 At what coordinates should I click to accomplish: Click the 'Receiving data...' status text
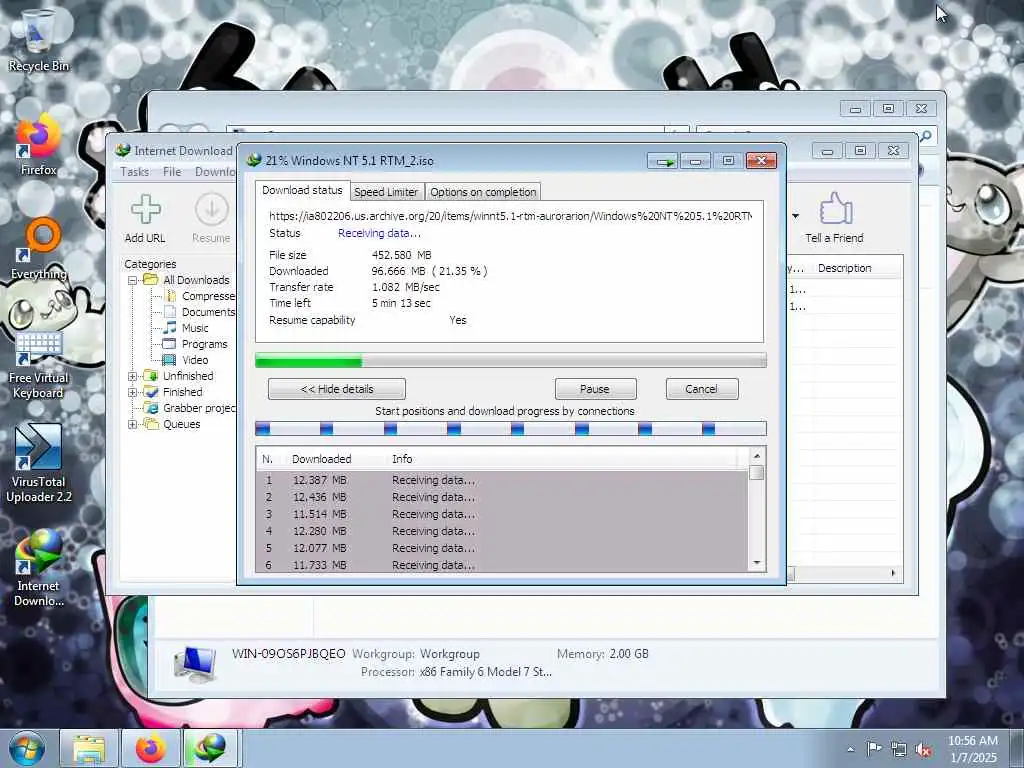coord(379,234)
